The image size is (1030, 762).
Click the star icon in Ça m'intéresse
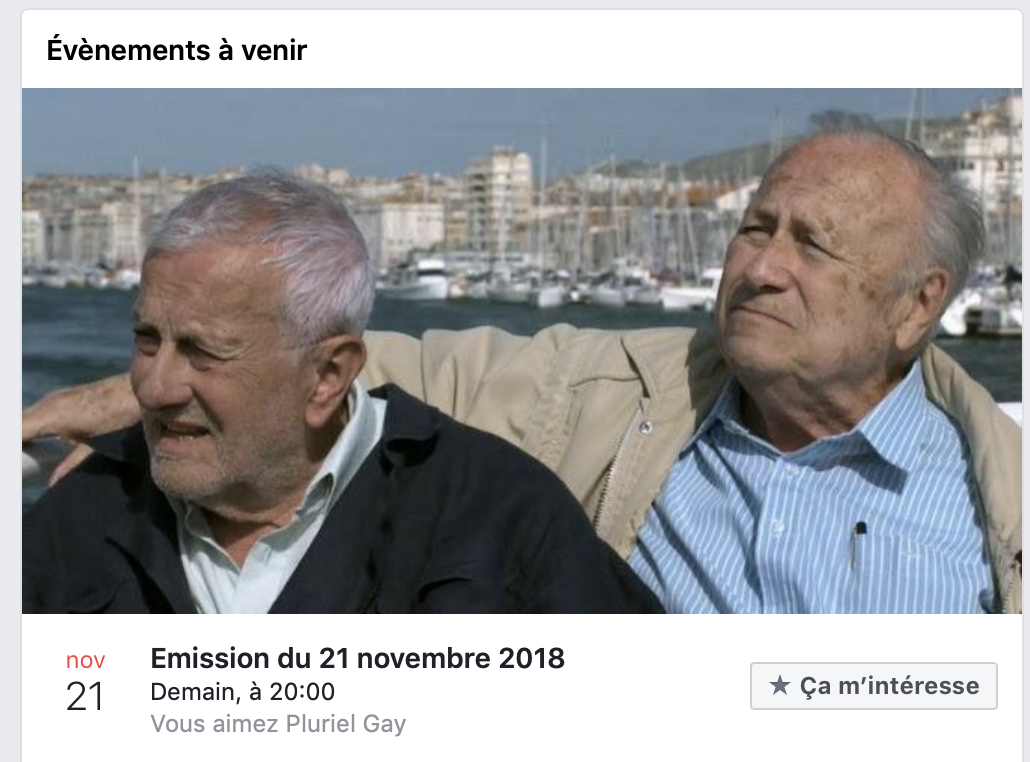[x=779, y=685]
